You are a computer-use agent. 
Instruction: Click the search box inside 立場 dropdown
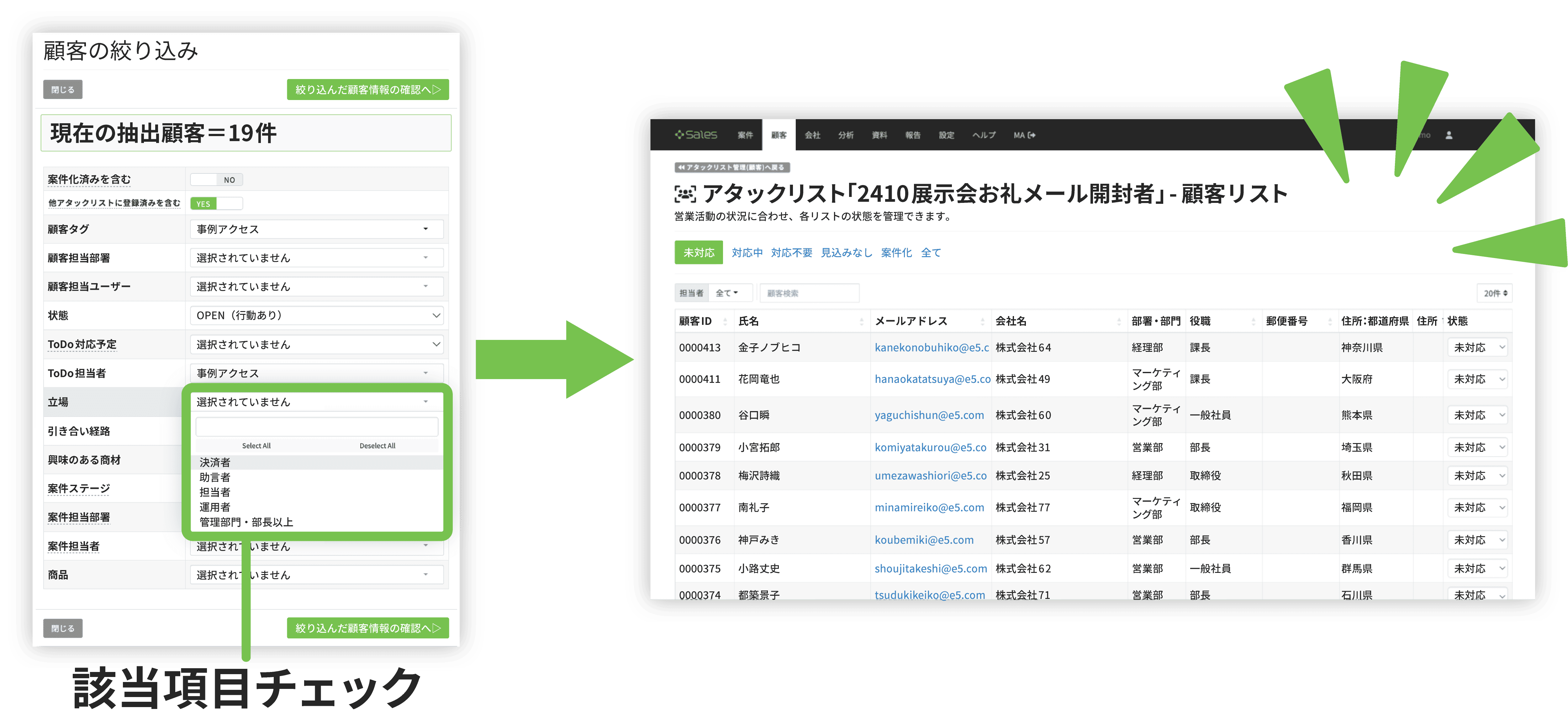tap(317, 427)
